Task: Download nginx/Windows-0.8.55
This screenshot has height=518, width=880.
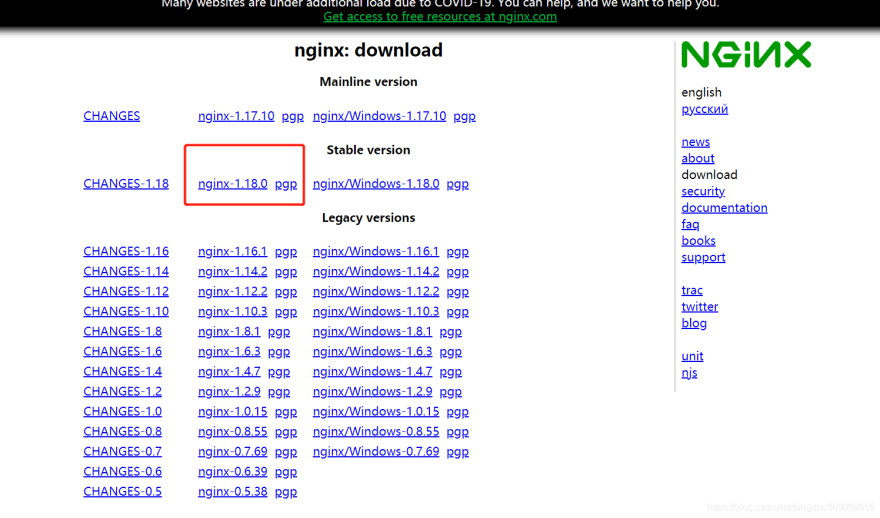Action: 376,432
